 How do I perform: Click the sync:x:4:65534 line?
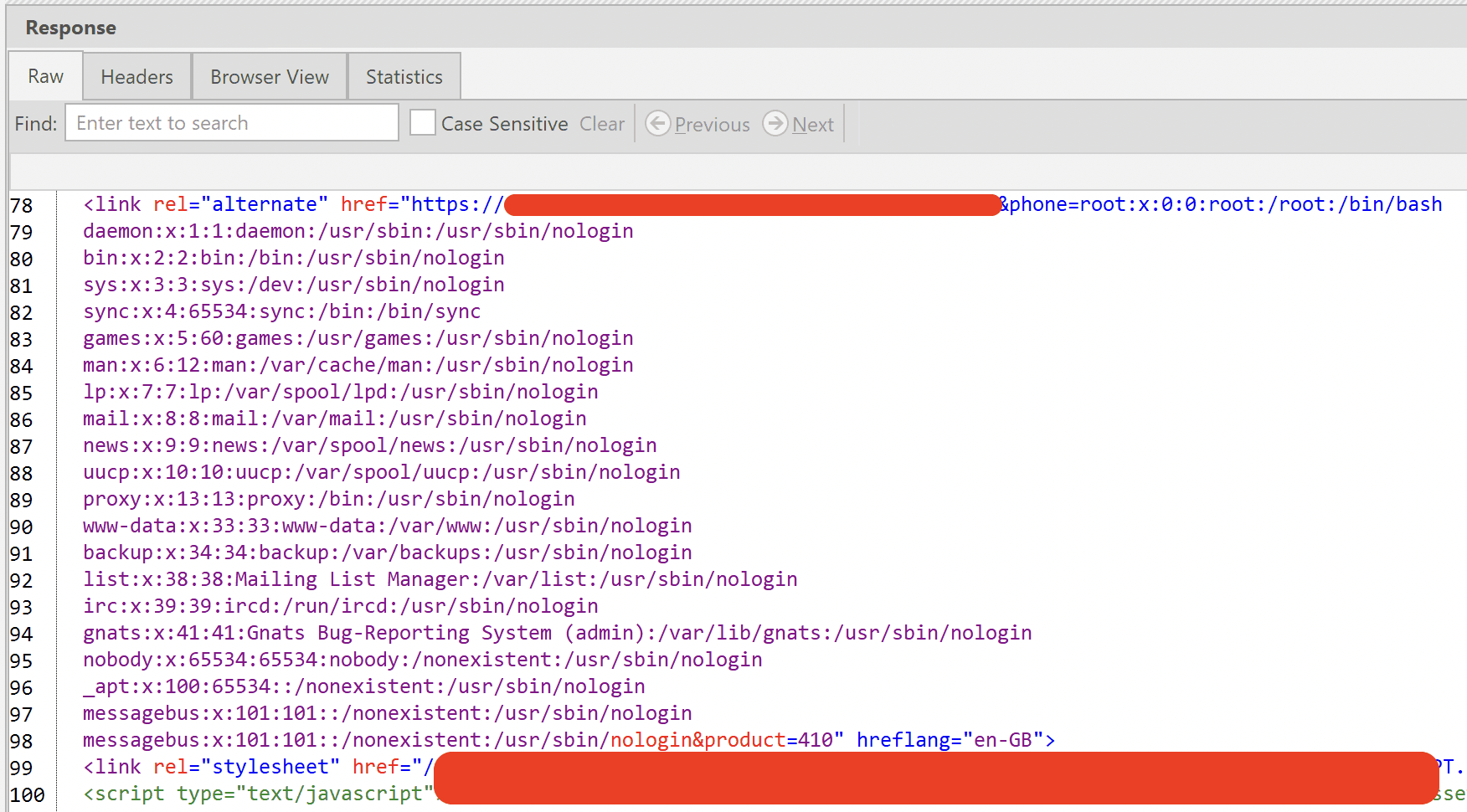281,311
